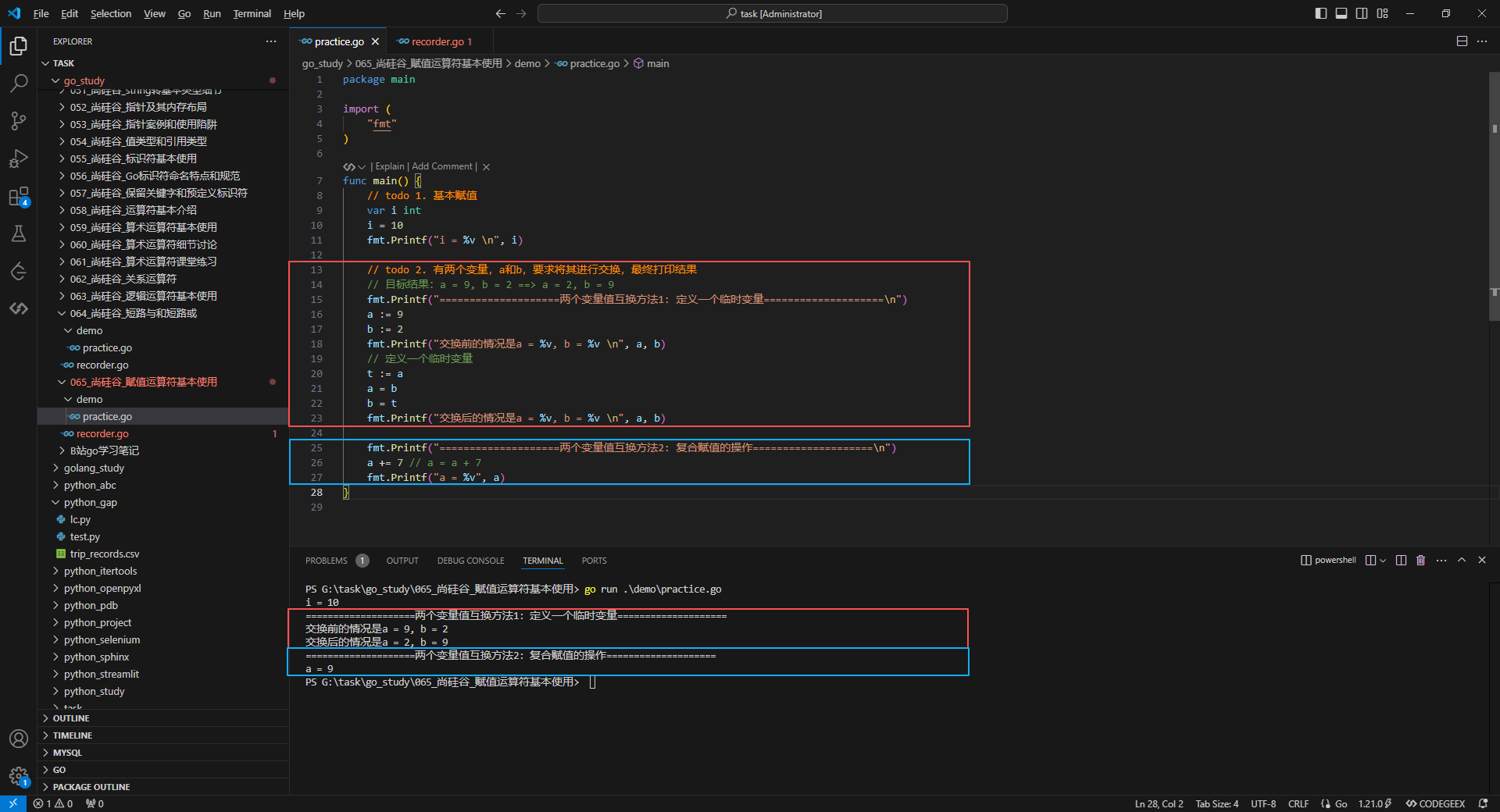This screenshot has width=1500, height=812.
Task: Expand folder 052_尚硅谷_指针及其内存布局
Action: click(163, 107)
